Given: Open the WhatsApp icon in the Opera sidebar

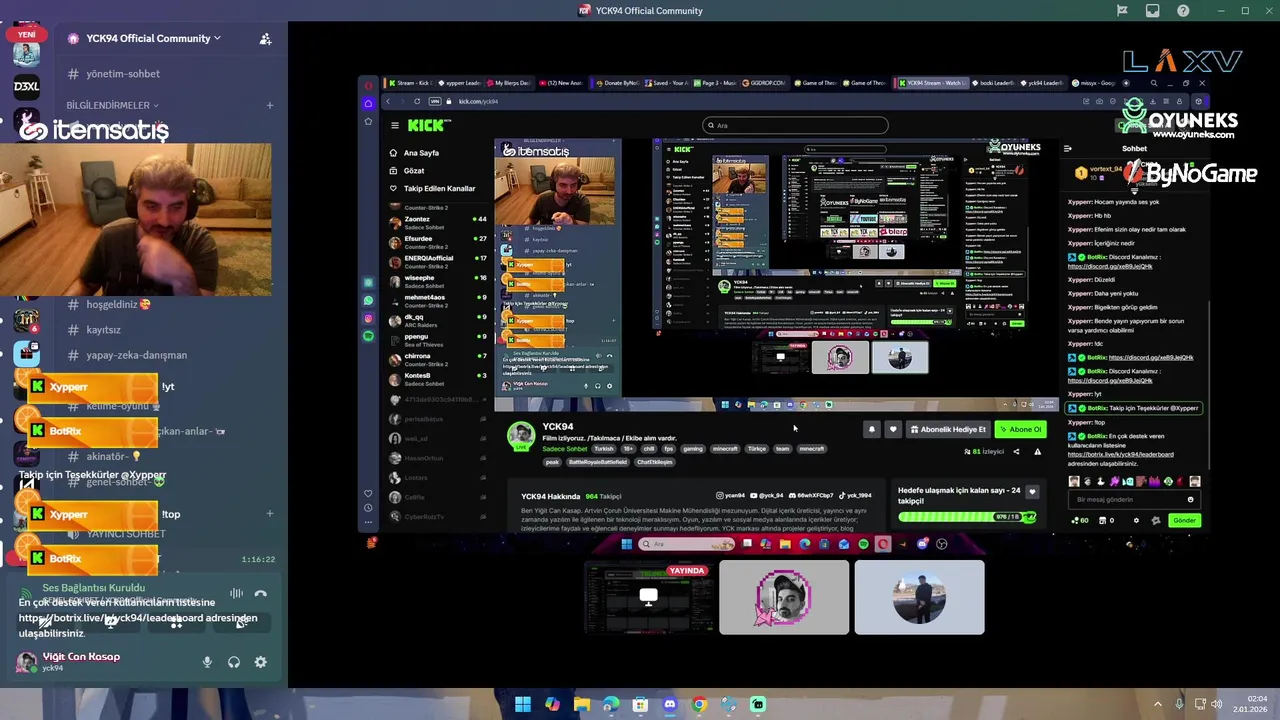Looking at the screenshot, I should click(368, 300).
